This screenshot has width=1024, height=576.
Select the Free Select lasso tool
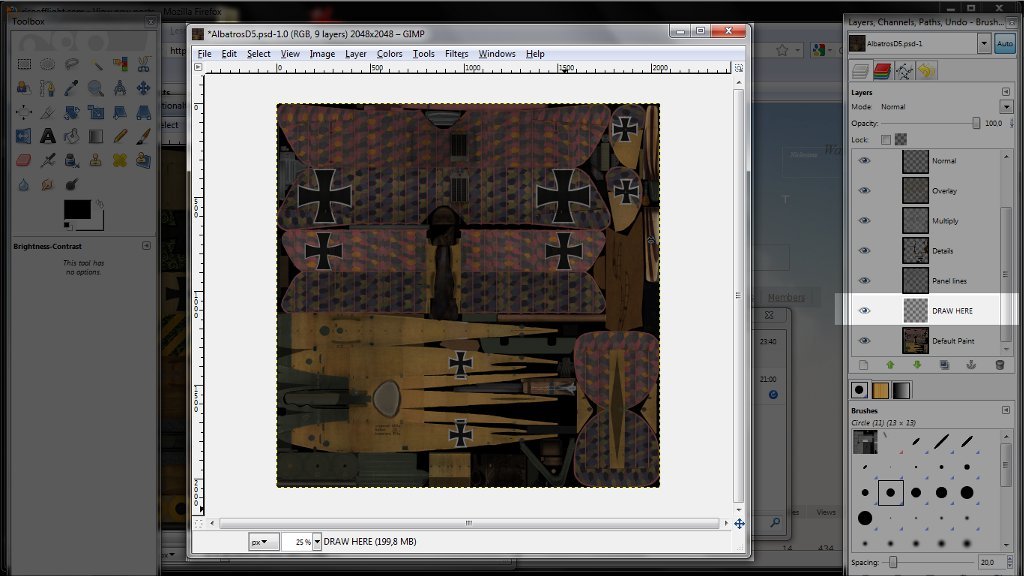[72, 63]
